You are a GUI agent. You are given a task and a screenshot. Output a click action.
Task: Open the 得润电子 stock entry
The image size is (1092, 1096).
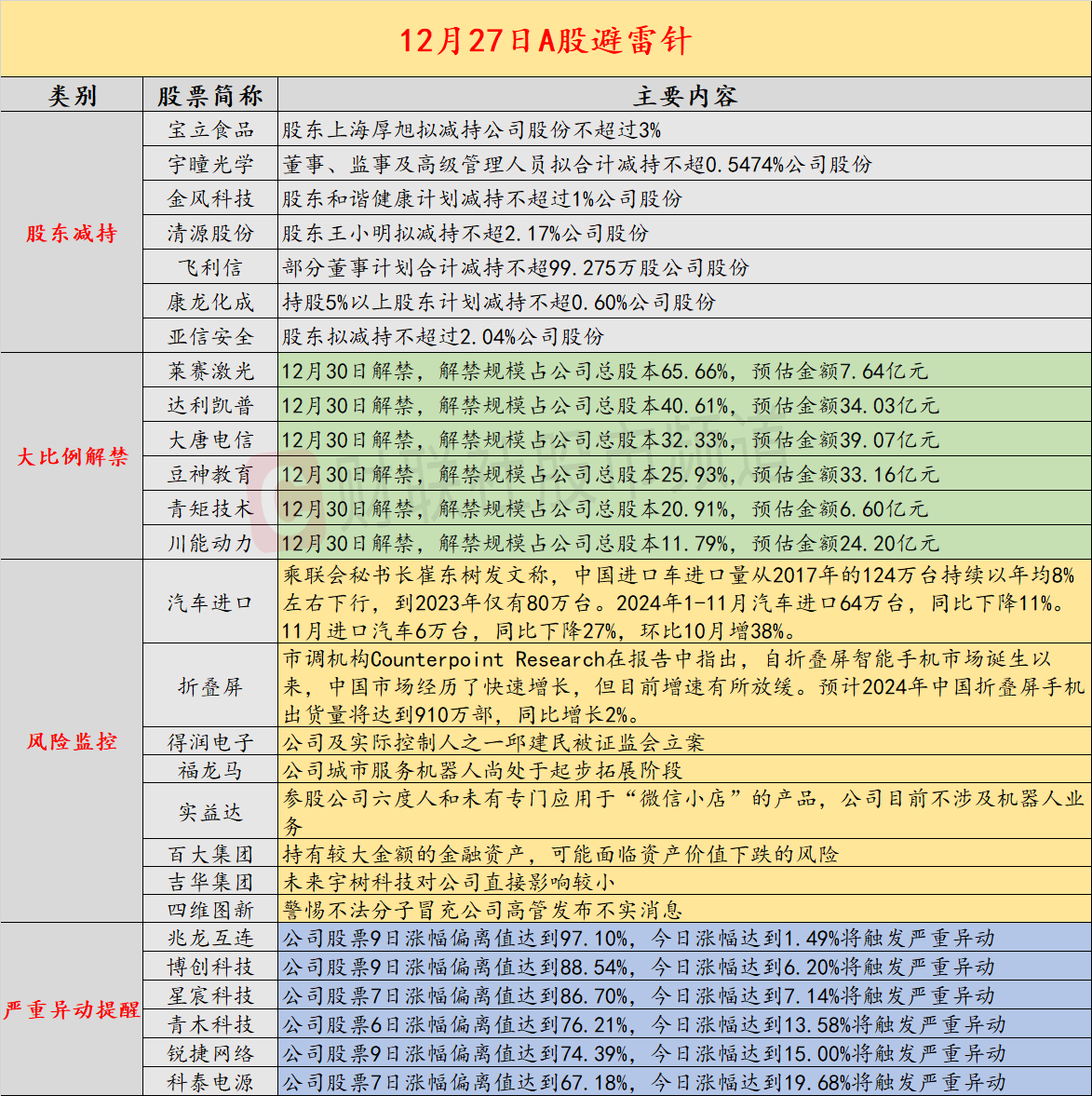pos(210,743)
